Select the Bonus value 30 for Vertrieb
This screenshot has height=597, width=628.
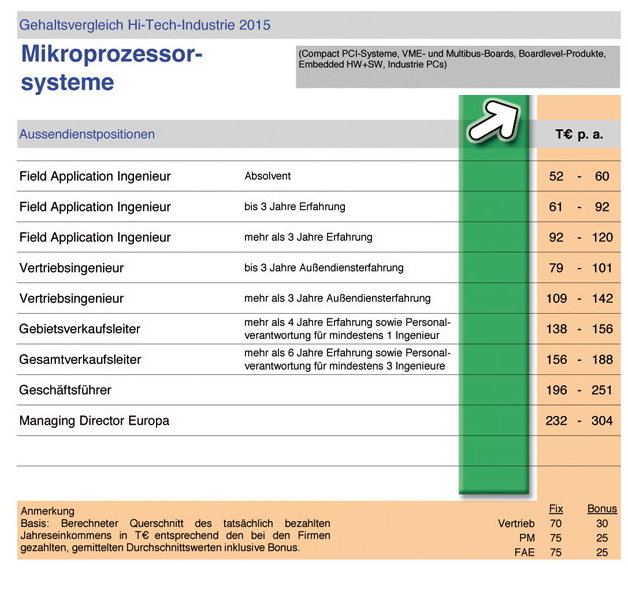pos(602,524)
